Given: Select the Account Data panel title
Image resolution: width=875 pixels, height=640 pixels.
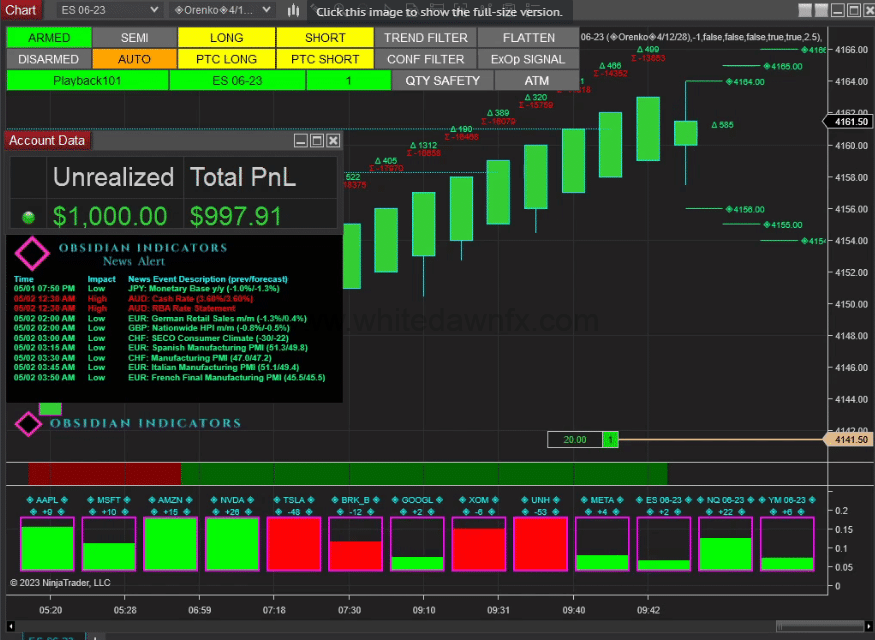Looking at the screenshot, I should pos(47,141).
